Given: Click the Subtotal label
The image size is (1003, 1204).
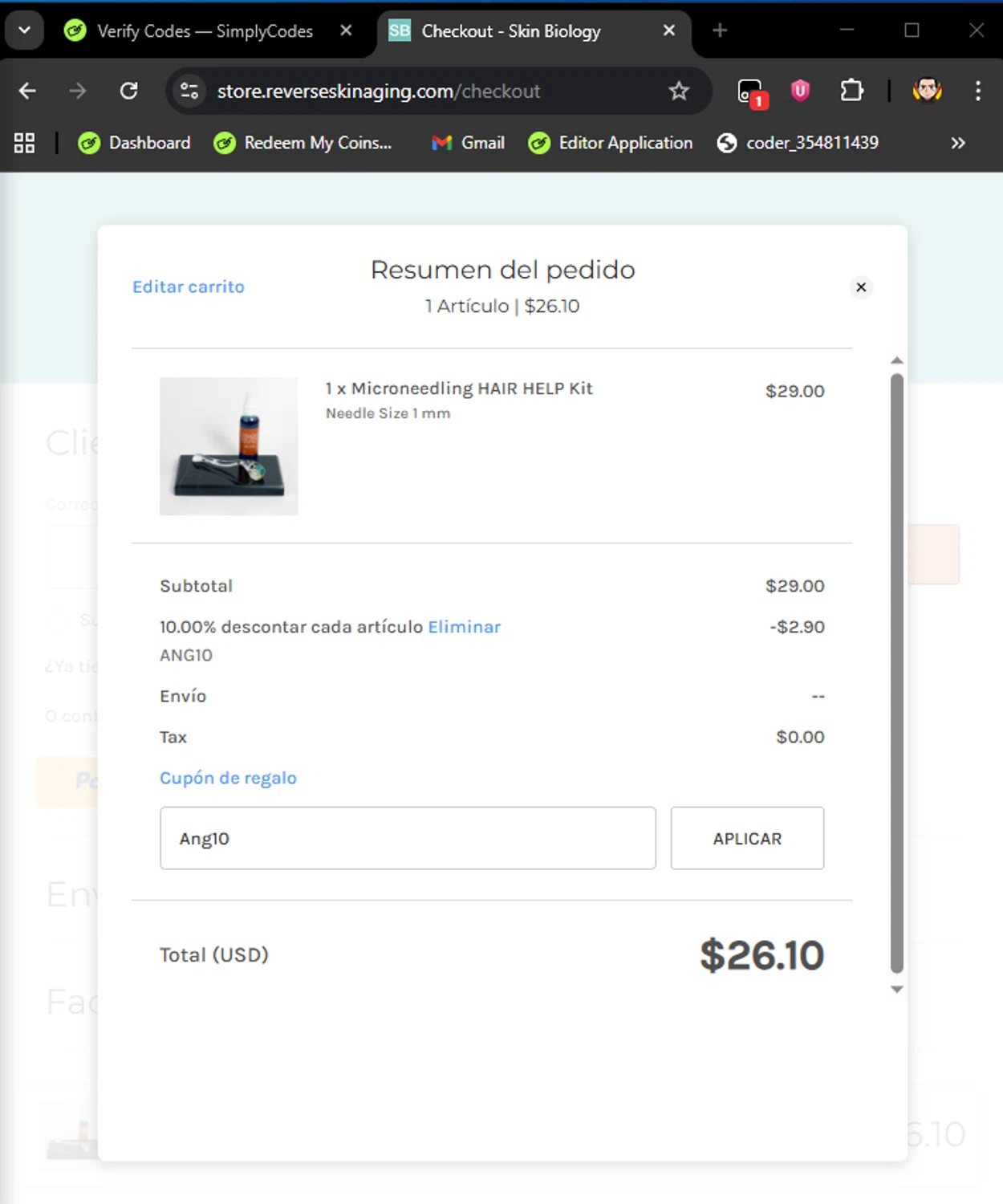Looking at the screenshot, I should coord(196,586).
